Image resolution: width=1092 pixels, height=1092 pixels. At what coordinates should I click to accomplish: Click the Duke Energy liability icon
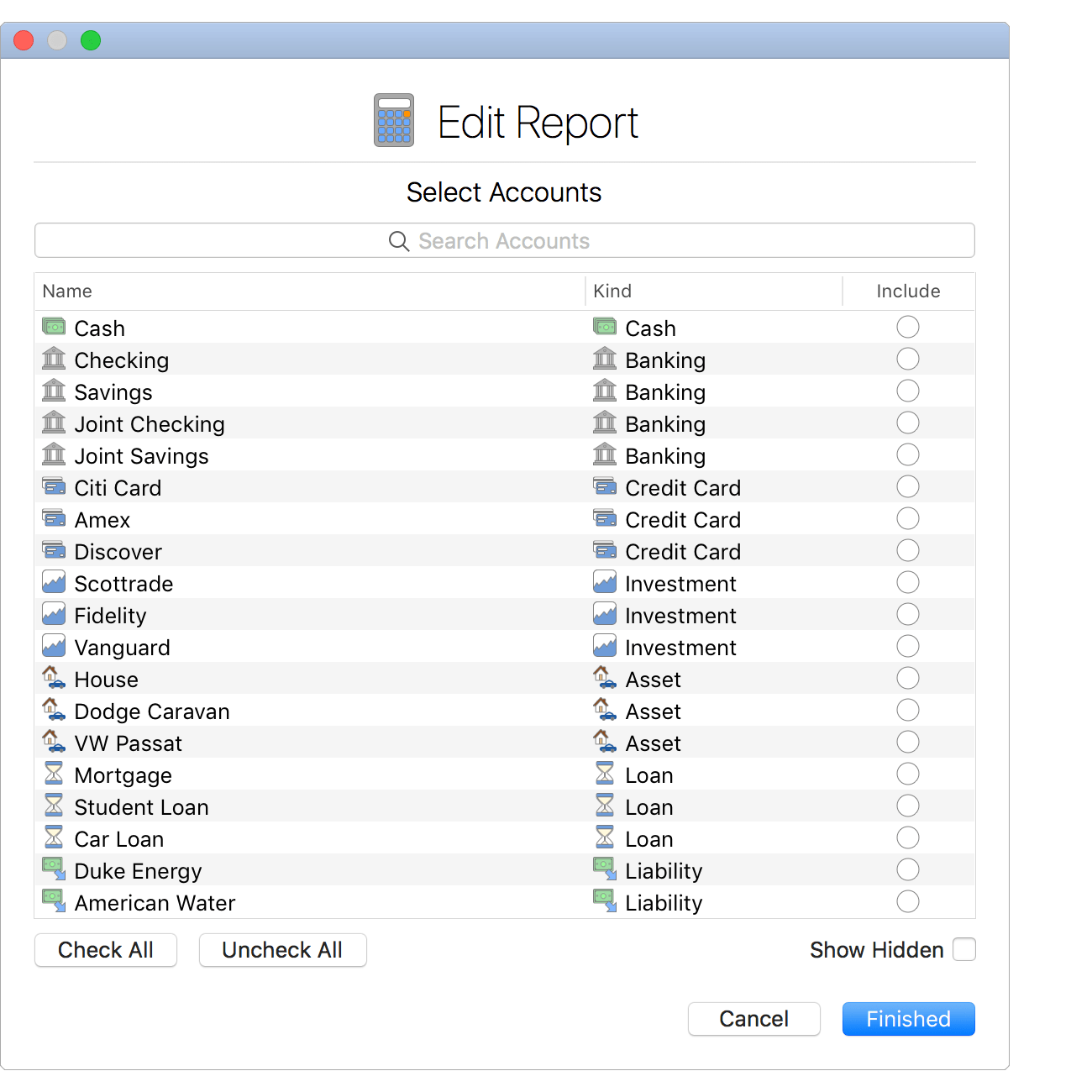pyautogui.click(x=53, y=869)
